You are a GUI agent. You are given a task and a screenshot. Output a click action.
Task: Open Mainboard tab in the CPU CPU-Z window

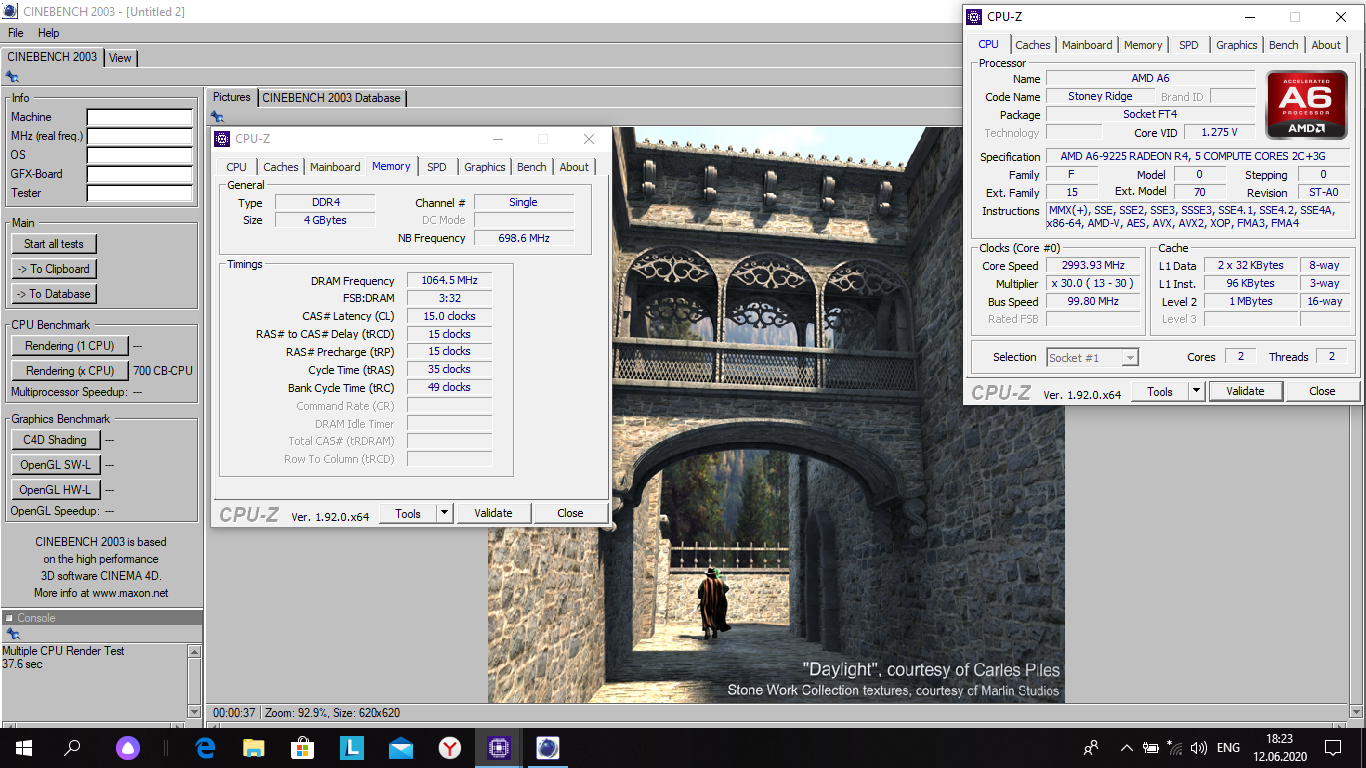click(1087, 45)
